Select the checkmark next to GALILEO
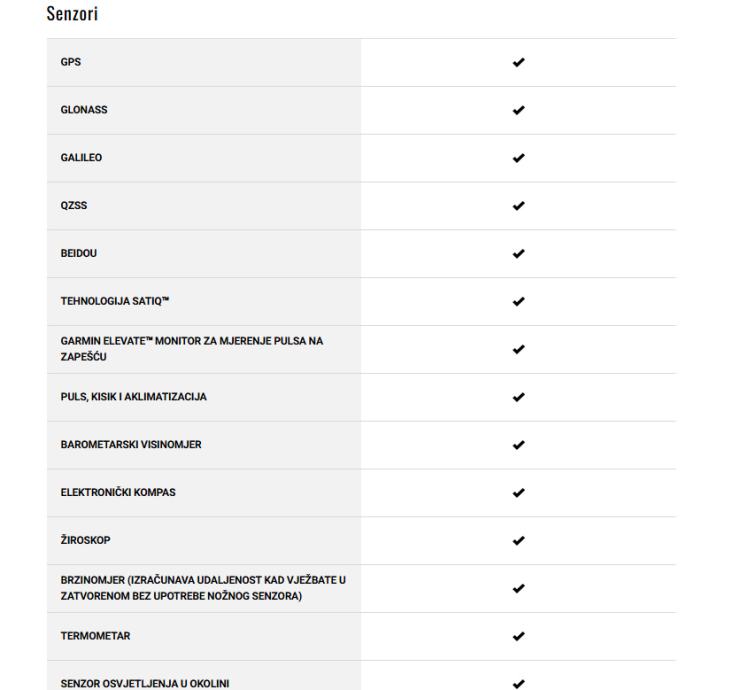The height and width of the screenshot is (690, 749). pyautogui.click(x=518, y=158)
